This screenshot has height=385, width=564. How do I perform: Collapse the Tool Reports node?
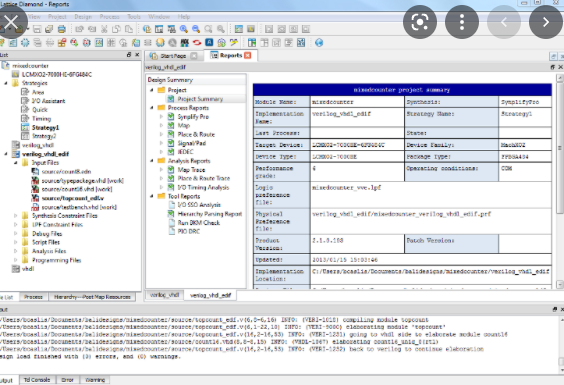pos(152,196)
